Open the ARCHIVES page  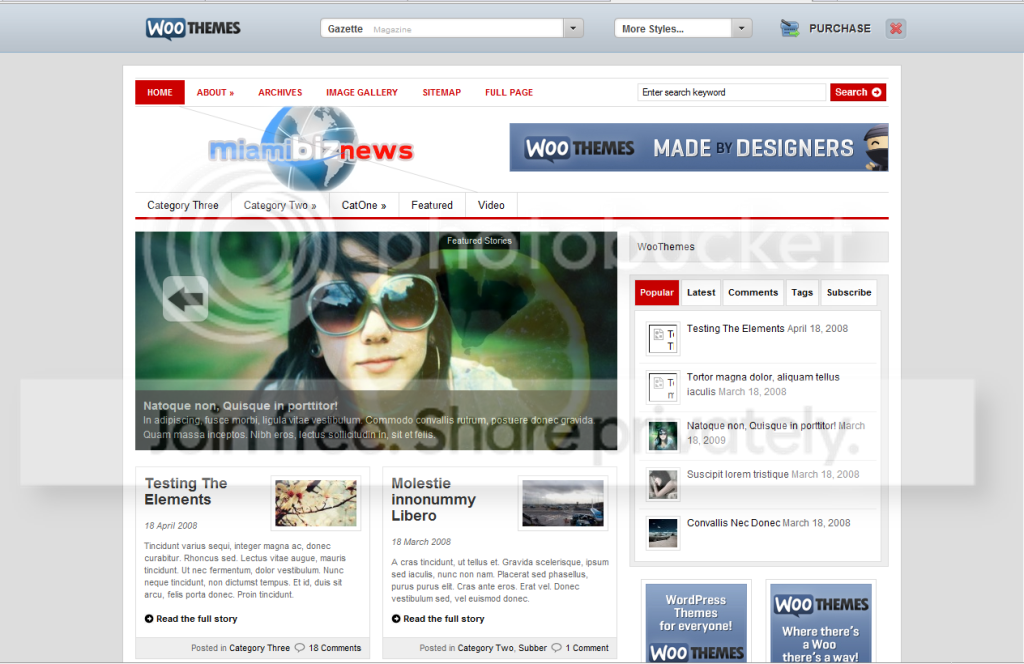(280, 92)
